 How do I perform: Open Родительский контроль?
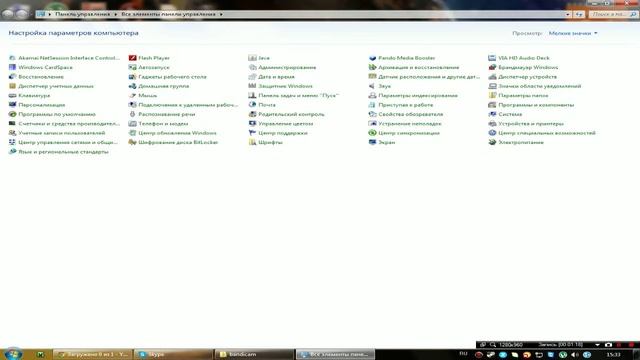click(x=291, y=114)
